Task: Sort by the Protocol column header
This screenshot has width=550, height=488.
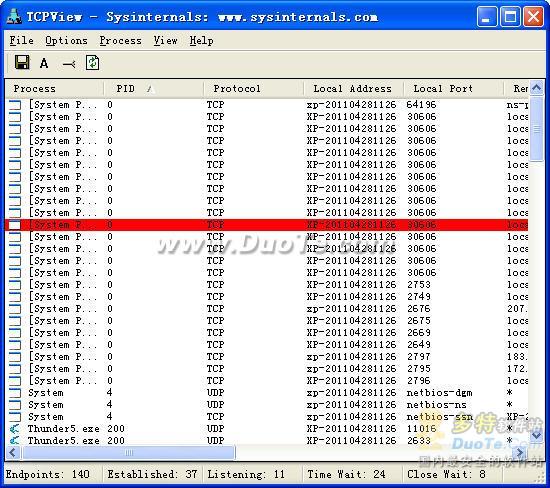Action: (254, 89)
